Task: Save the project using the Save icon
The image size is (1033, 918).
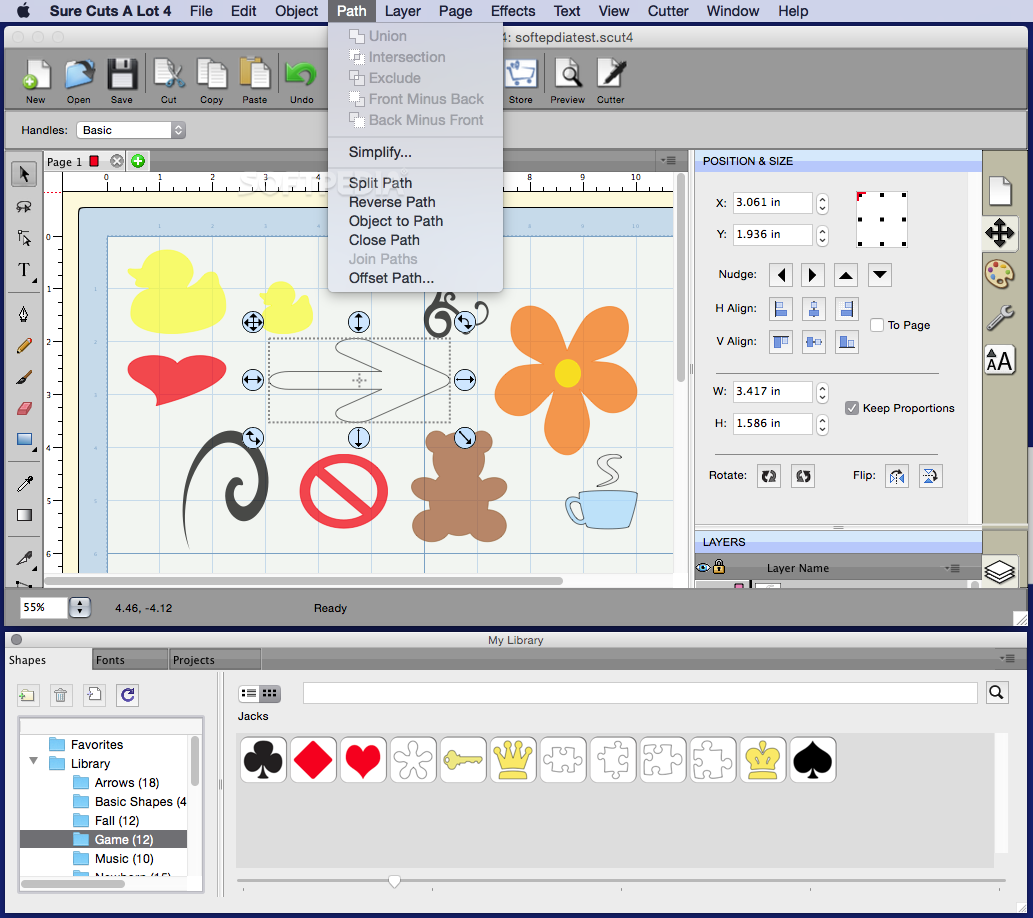Action: tap(122, 74)
